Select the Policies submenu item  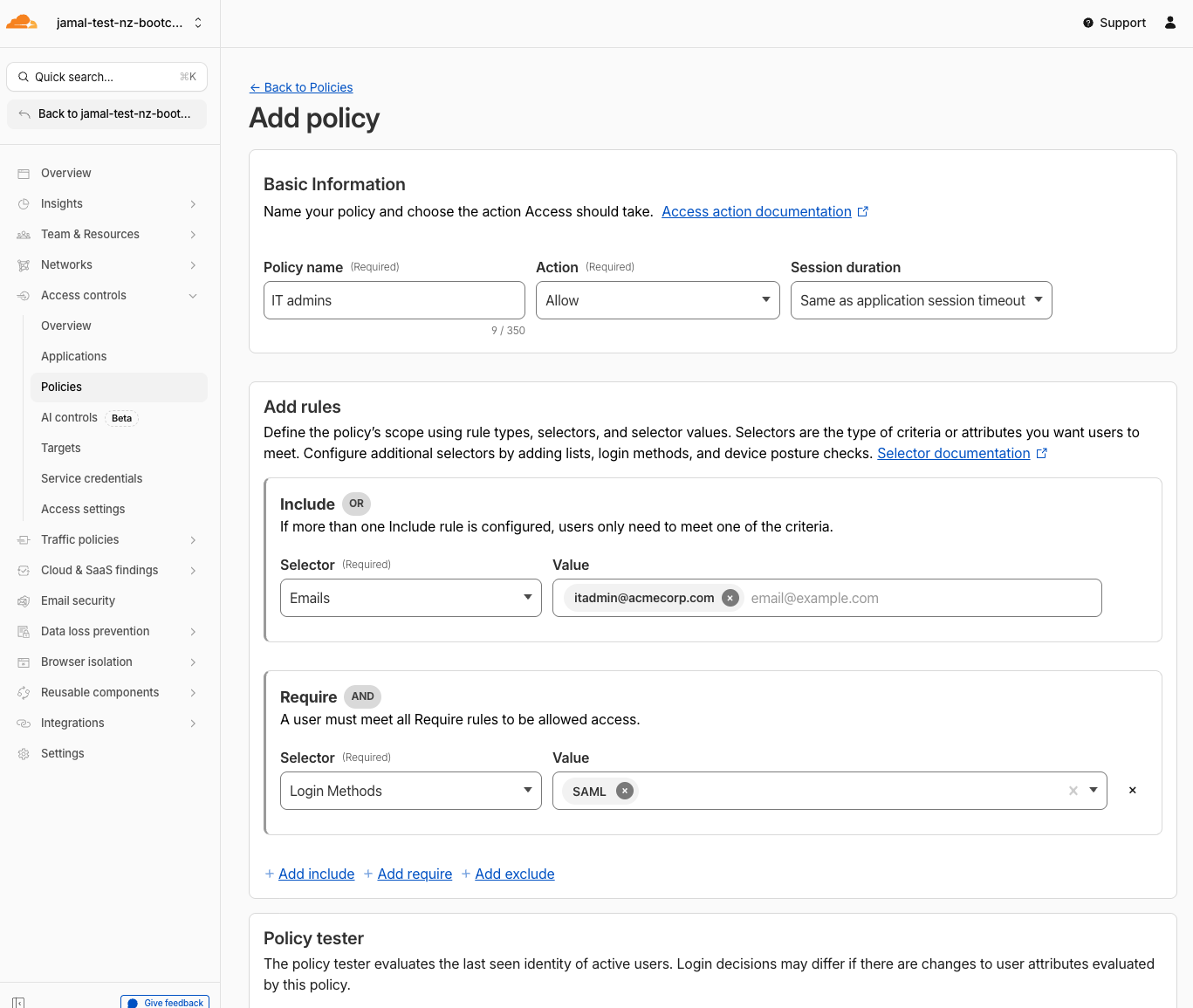click(x=119, y=387)
